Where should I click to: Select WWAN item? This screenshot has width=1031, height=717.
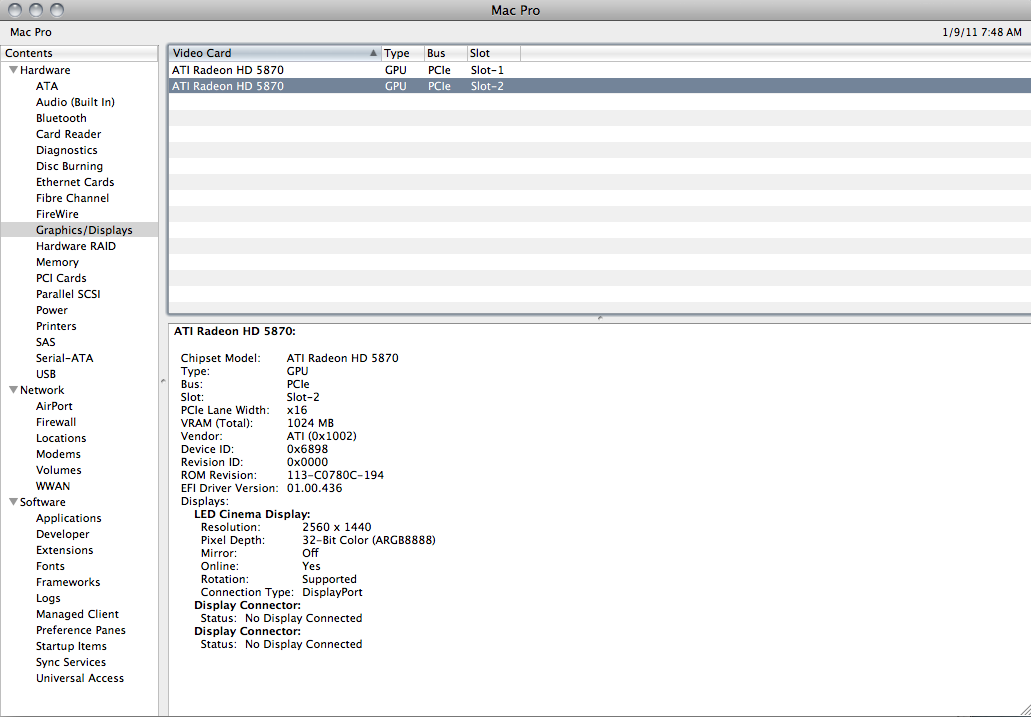tap(53, 486)
